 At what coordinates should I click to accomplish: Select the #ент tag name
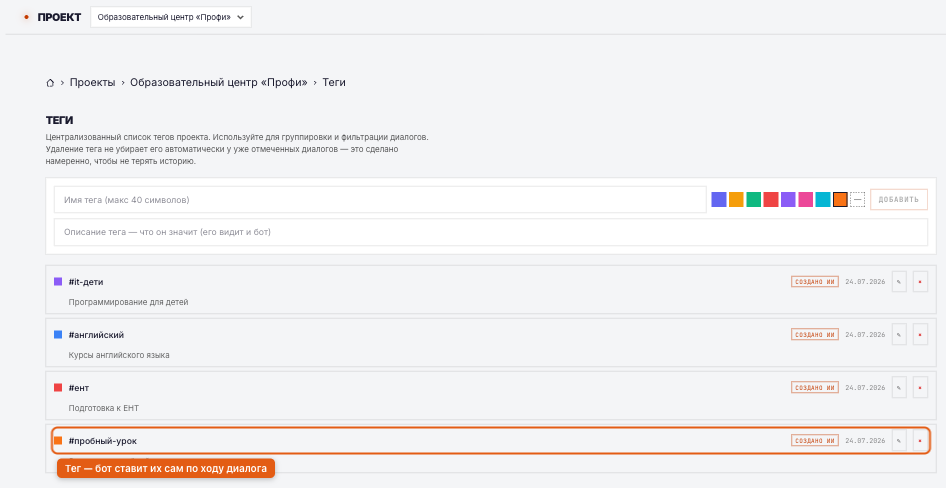point(78,388)
